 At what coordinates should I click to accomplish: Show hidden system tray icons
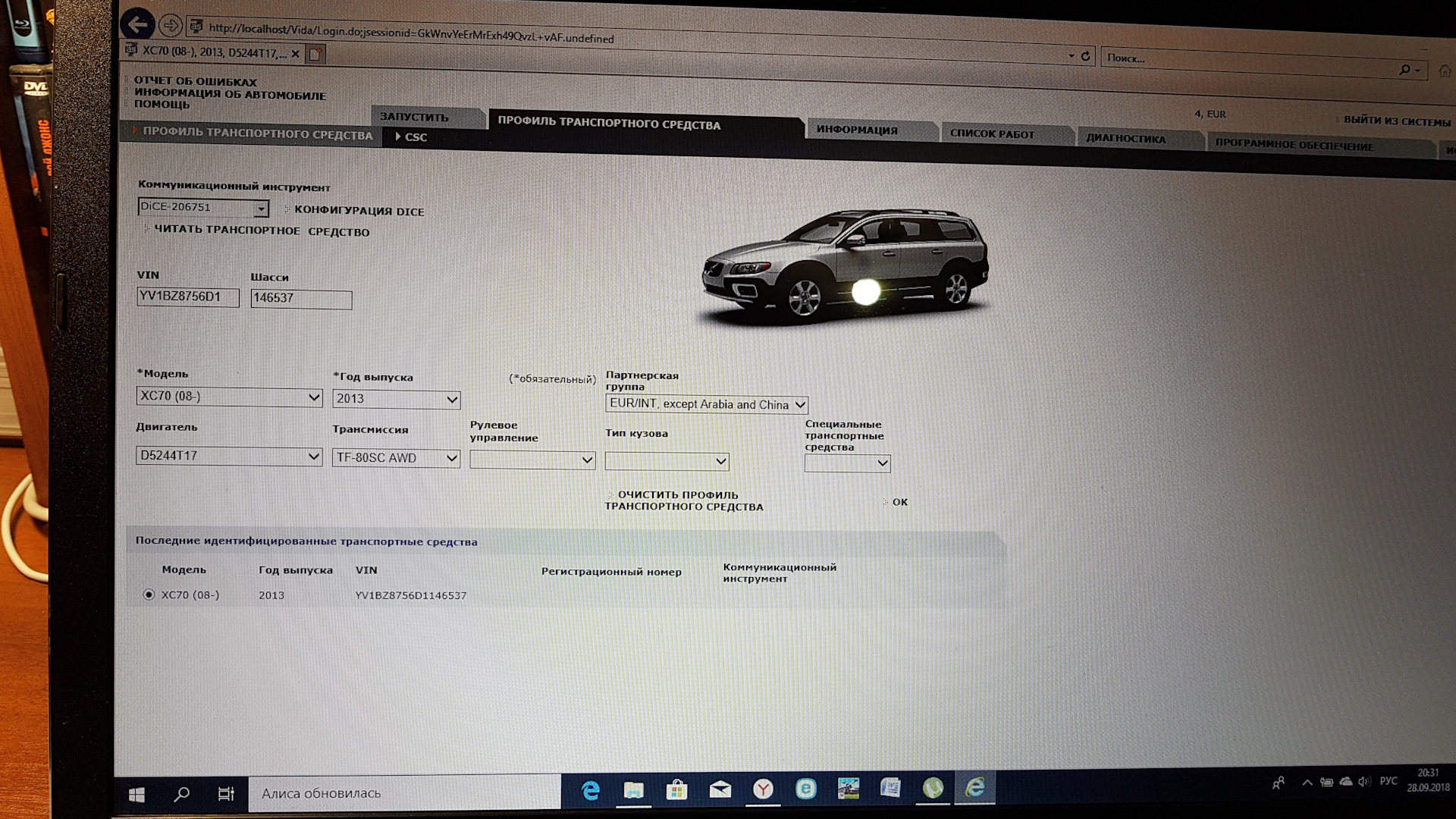coord(1307,783)
